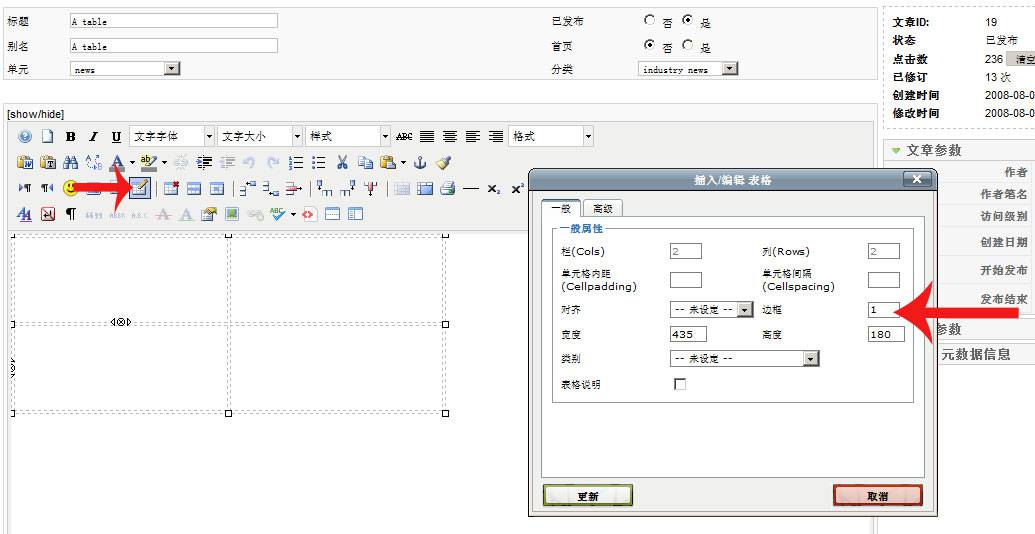Check the 表格说明 caption checkbox
The width and height of the screenshot is (1035, 534).
(x=680, y=384)
